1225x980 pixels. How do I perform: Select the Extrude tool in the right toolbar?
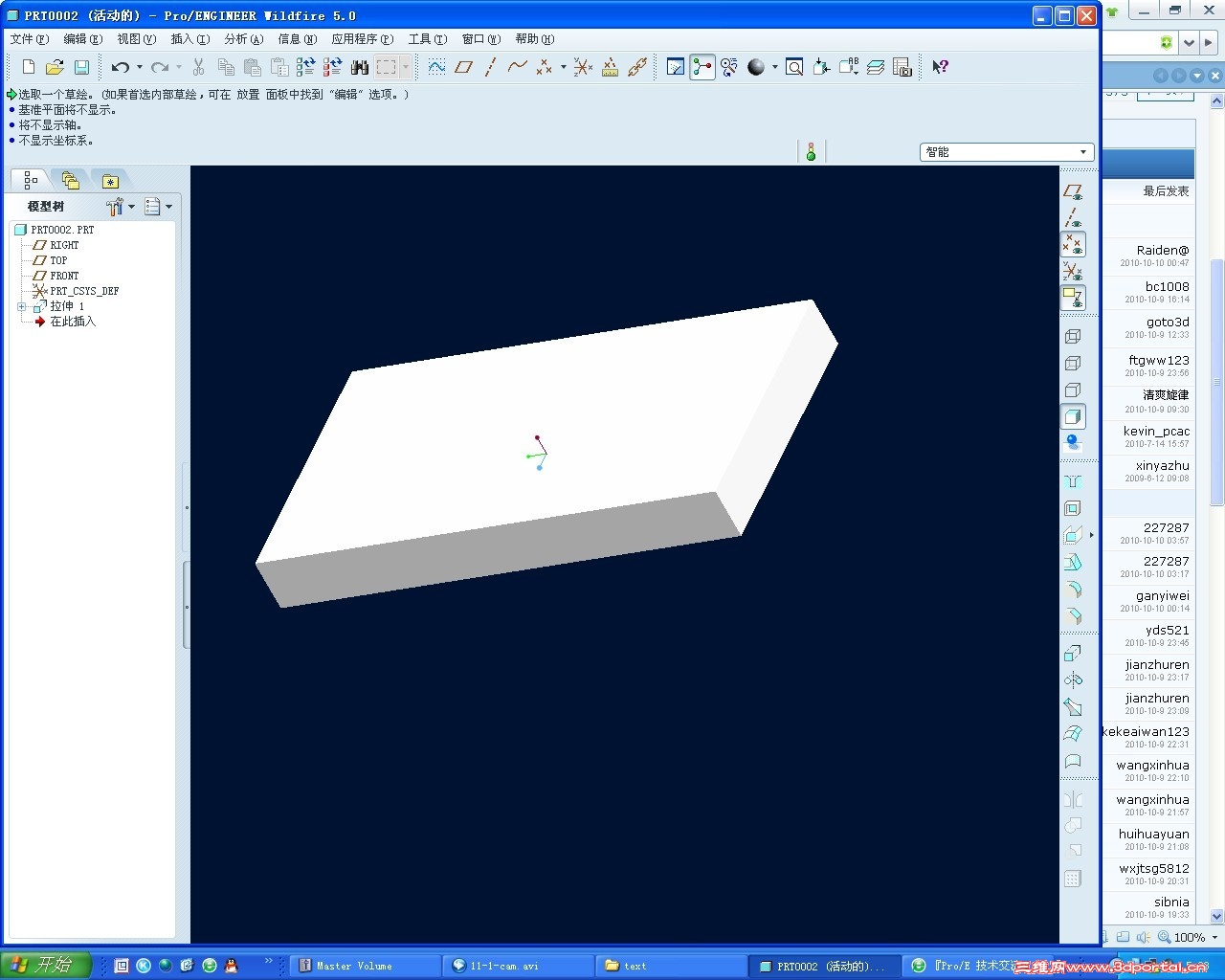[1073, 654]
